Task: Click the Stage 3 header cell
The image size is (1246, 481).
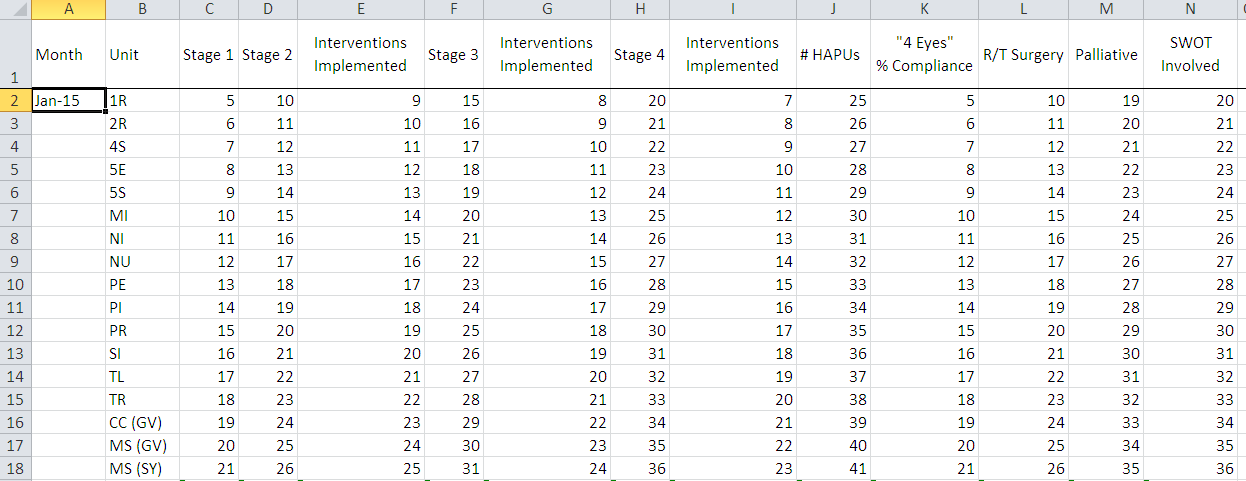Action: pyautogui.click(x=453, y=55)
